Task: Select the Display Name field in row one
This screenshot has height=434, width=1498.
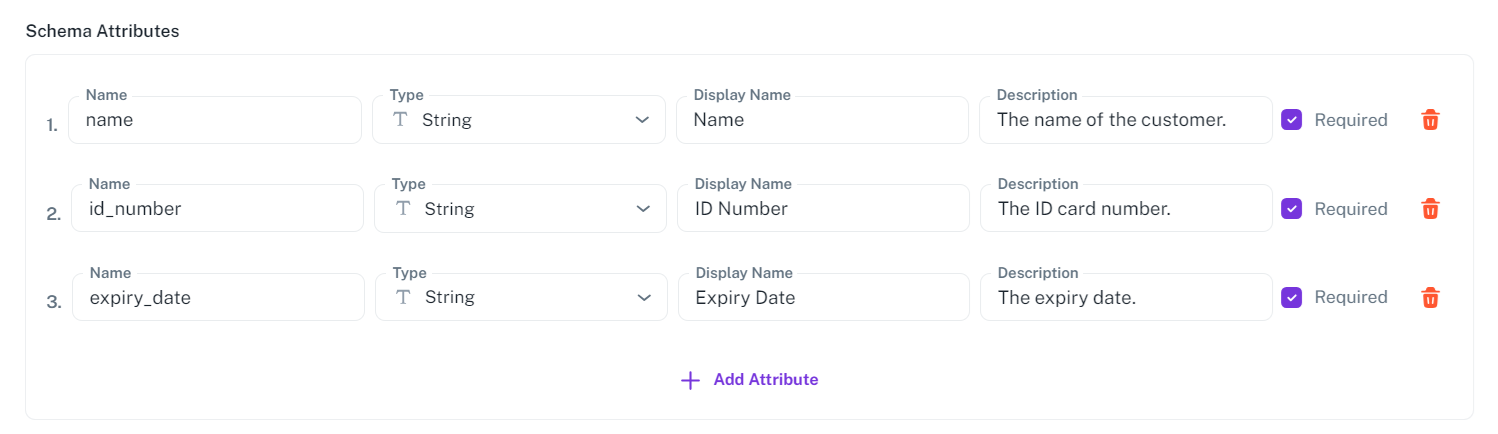Action: [822, 120]
